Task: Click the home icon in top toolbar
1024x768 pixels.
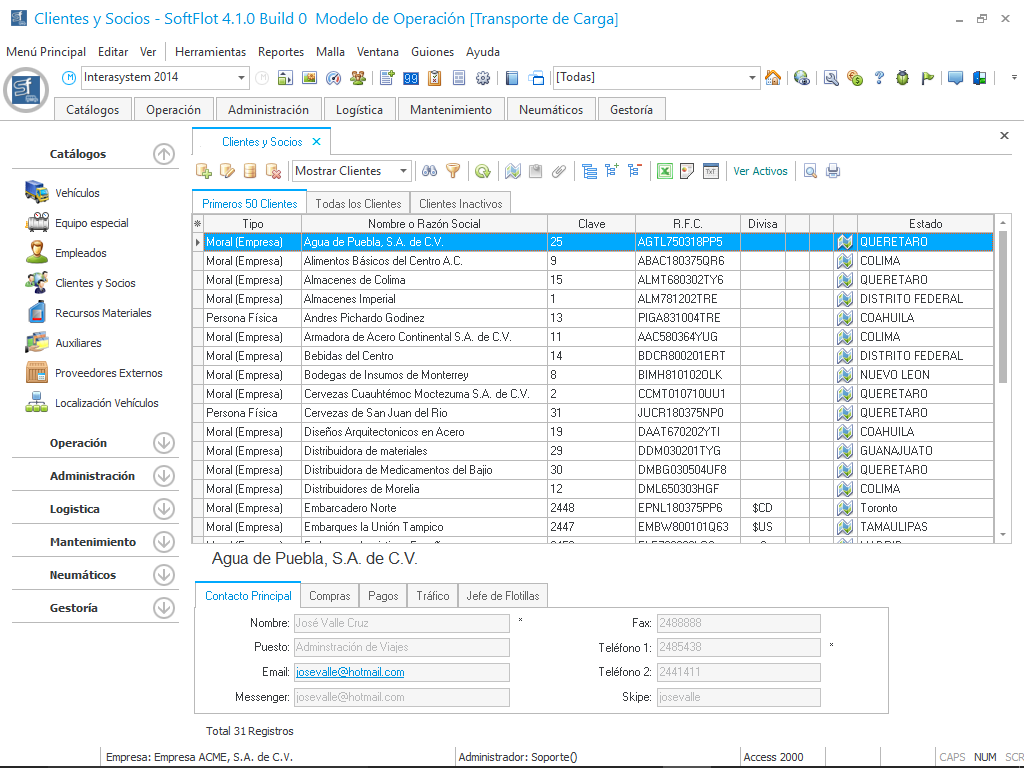Action: pyautogui.click(x=773, y=78)
